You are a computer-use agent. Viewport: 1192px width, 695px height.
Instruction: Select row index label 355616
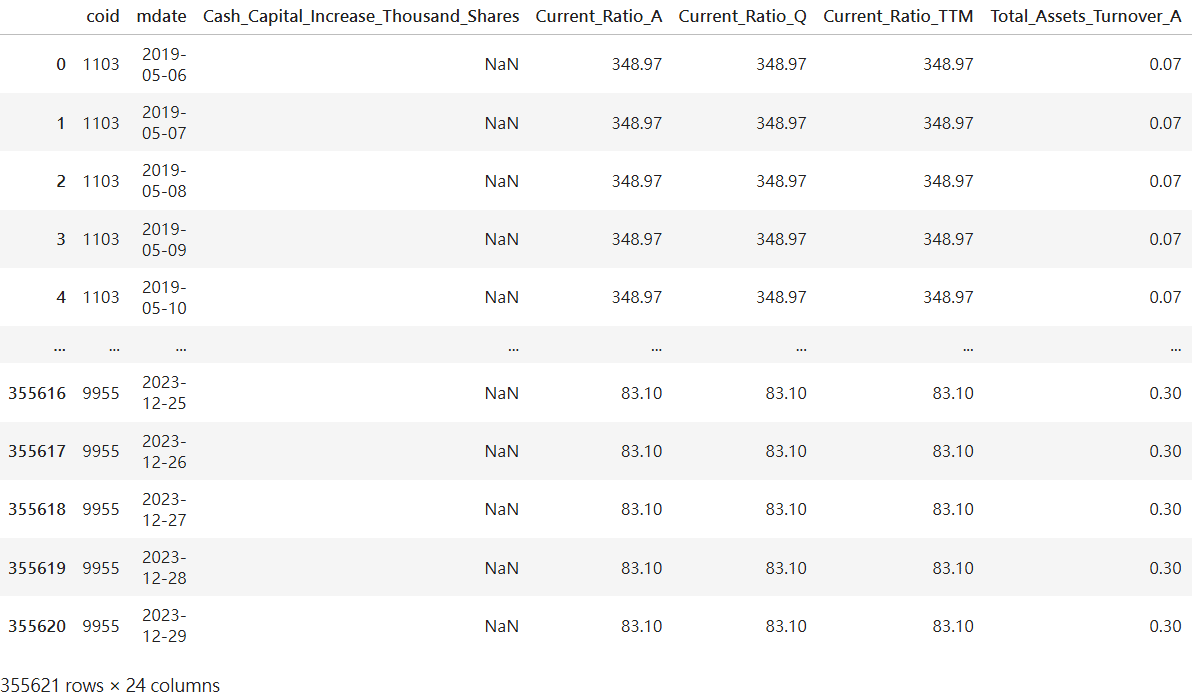(37, 393)
